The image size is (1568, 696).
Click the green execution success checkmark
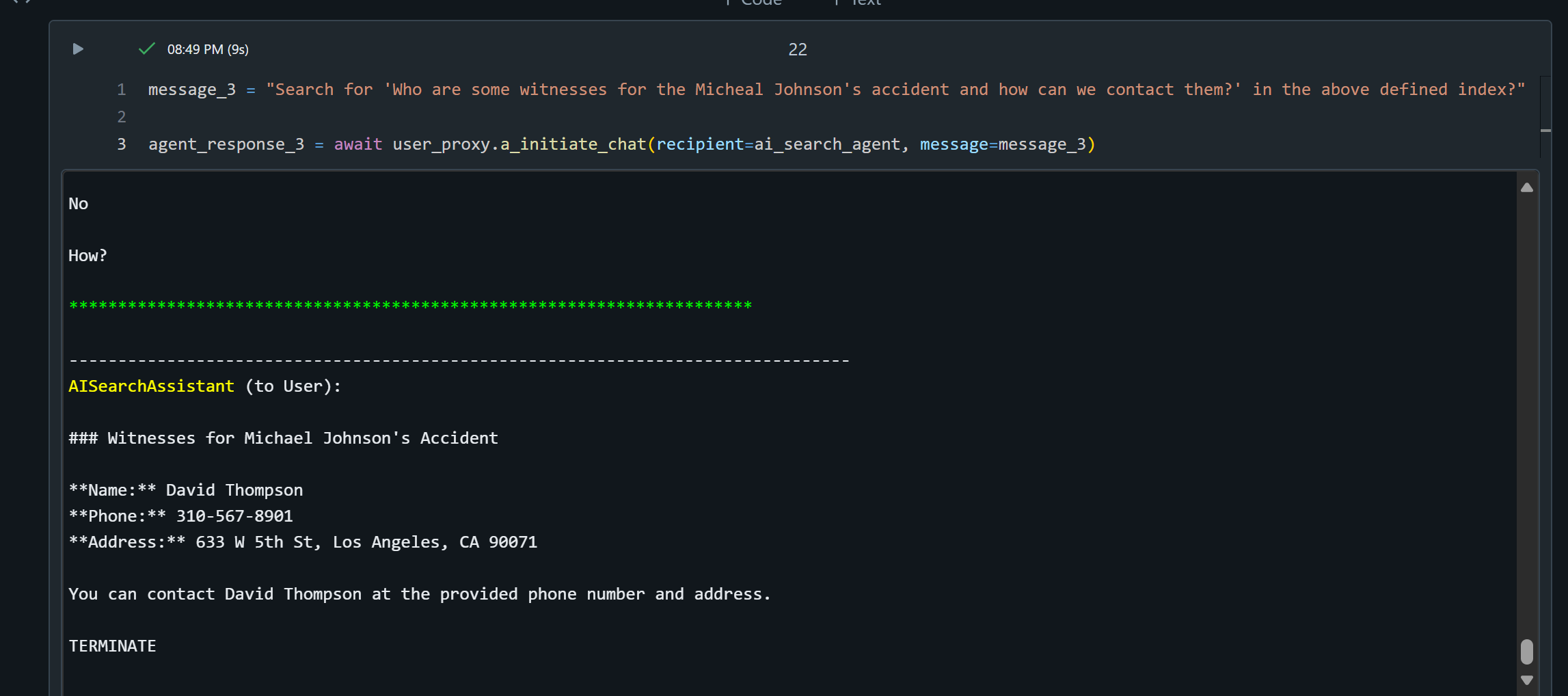coord(146,49)
